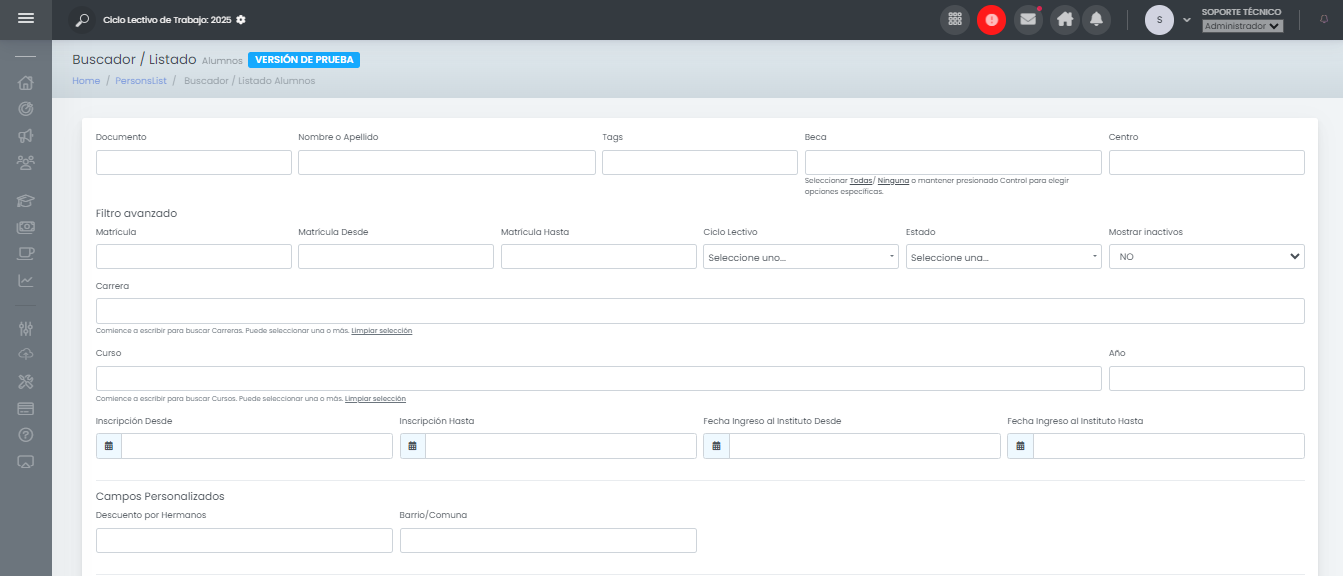Open notifications bell in header icon group
1343x576 pixels.
1097,20
